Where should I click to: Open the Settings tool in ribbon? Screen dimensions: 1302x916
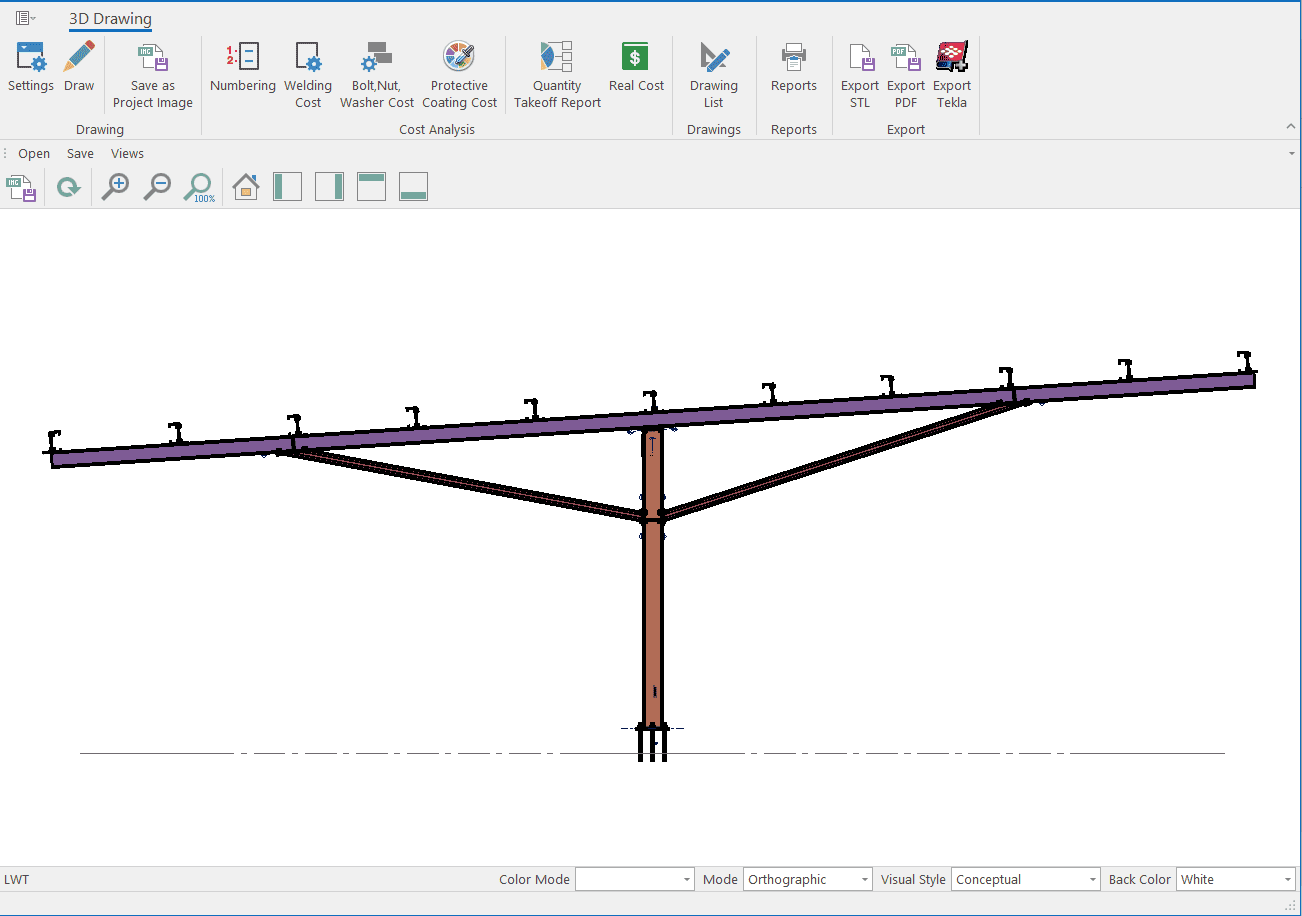click(31, 67)
